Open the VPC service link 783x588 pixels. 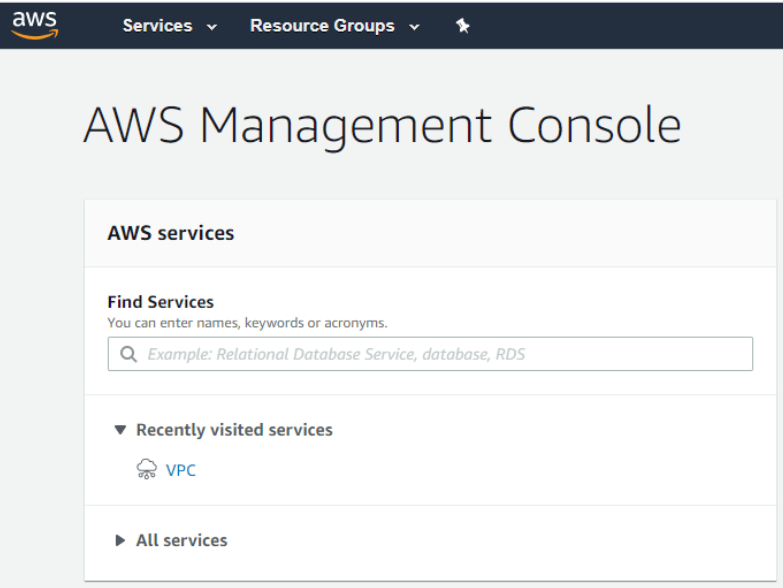pyautogui.click(x=181, y=470)
